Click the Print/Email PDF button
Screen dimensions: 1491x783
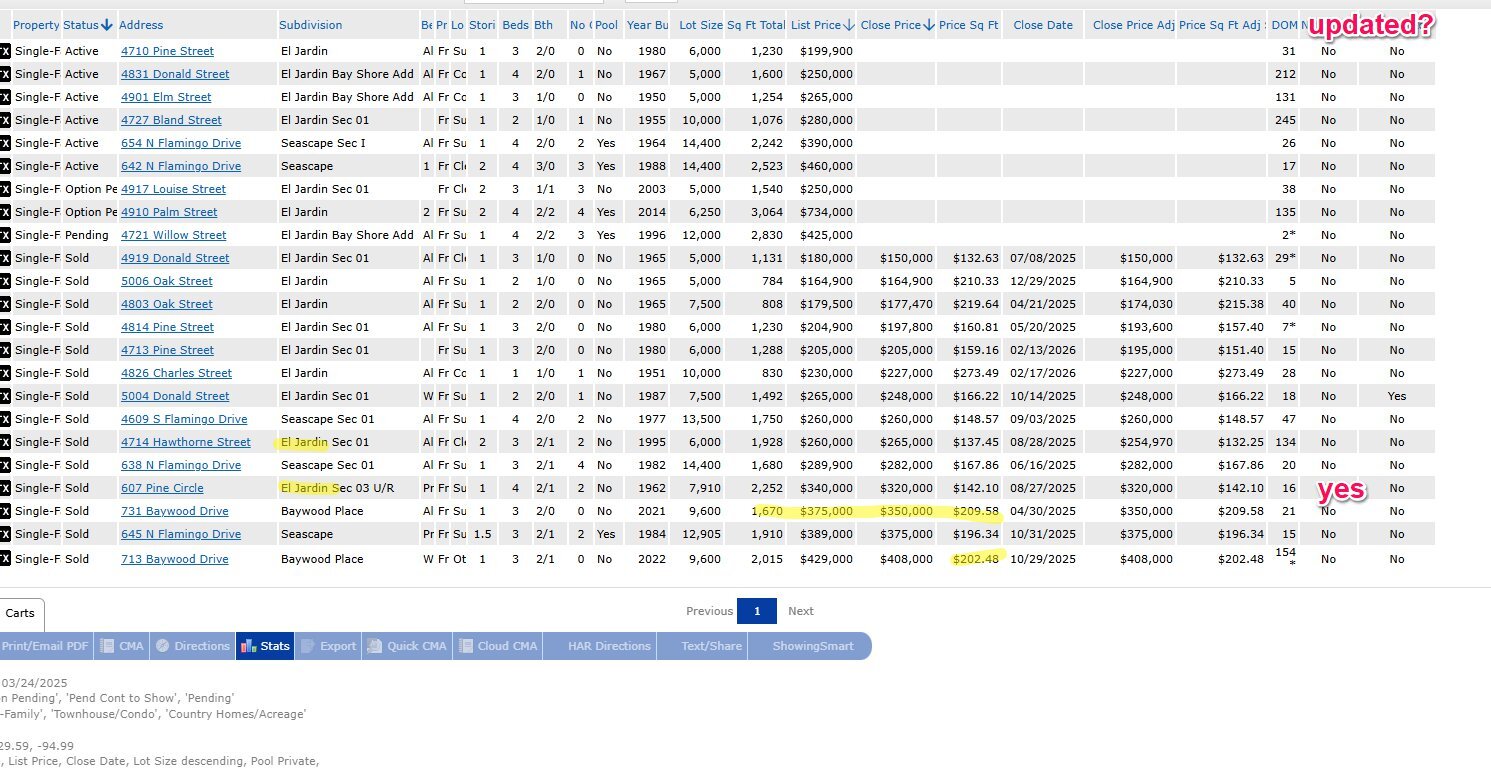pos(45,646)
